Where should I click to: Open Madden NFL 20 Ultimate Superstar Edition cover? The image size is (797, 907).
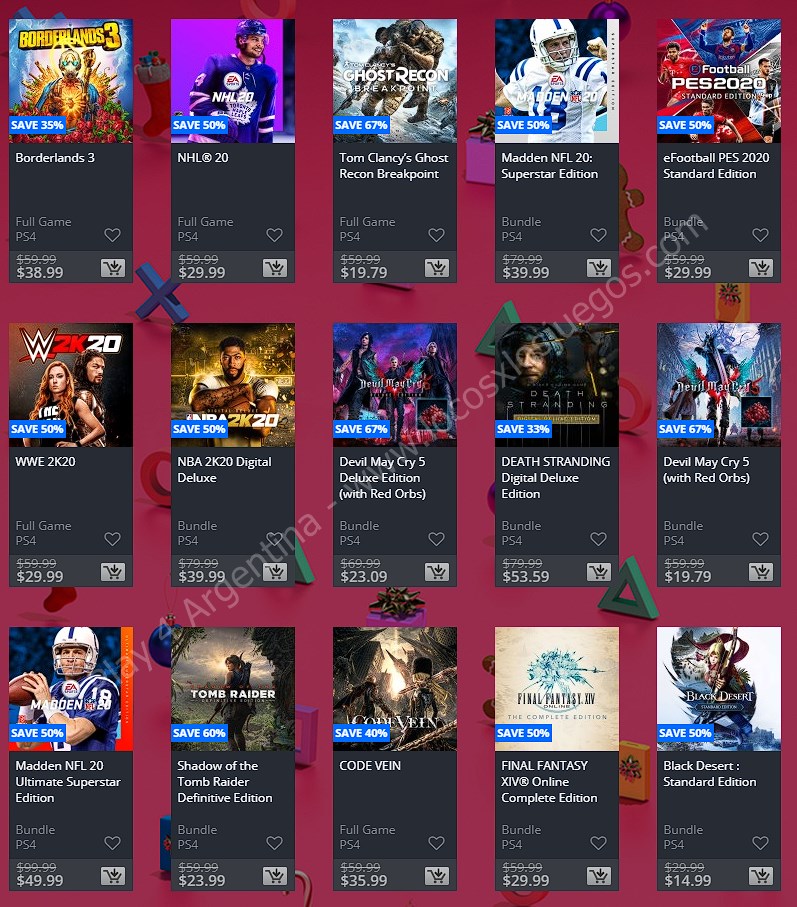tap(71, 689)
